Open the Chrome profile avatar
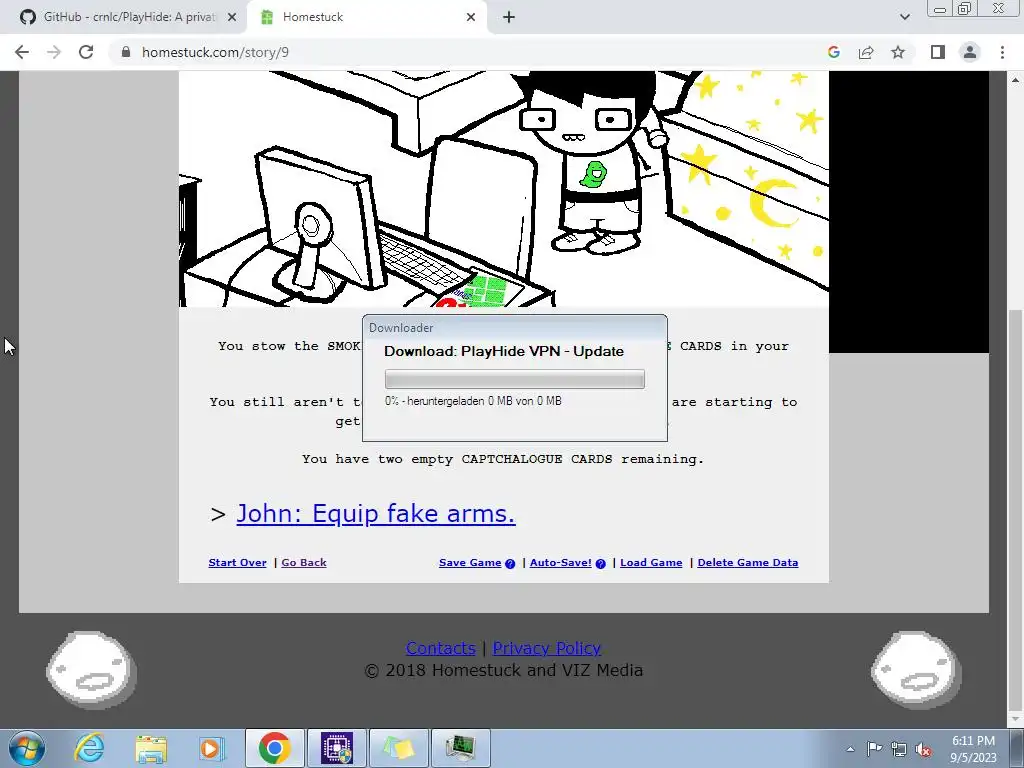Screen dimensions: 1024x768 (x=970, y=52)
